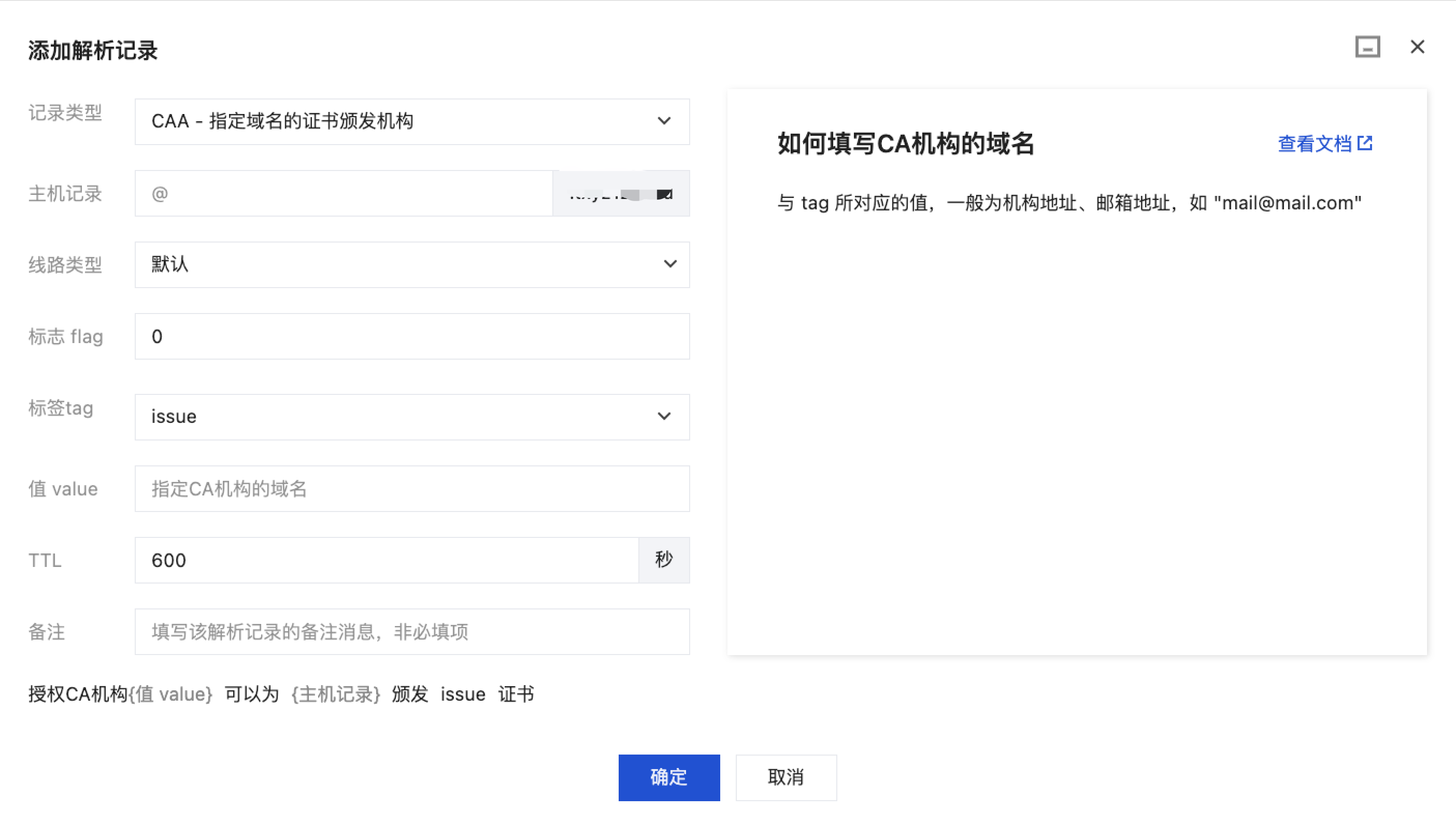The image size is (1456, 824).
Task: Focus the 标志 flag field showing 0
Action: tap(412, 337)
